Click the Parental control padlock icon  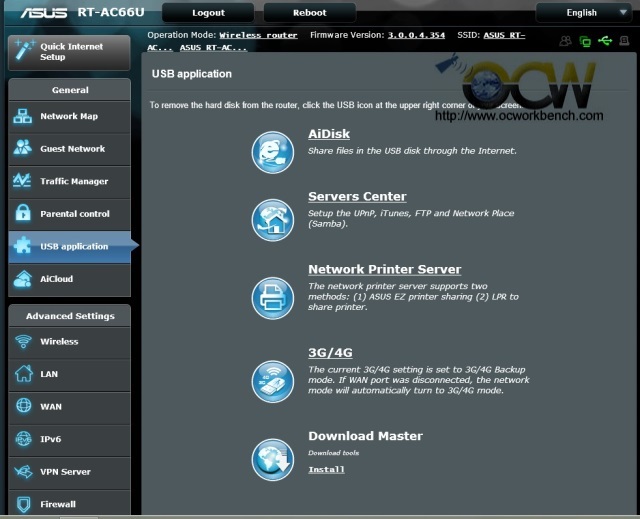click(23, 213)
